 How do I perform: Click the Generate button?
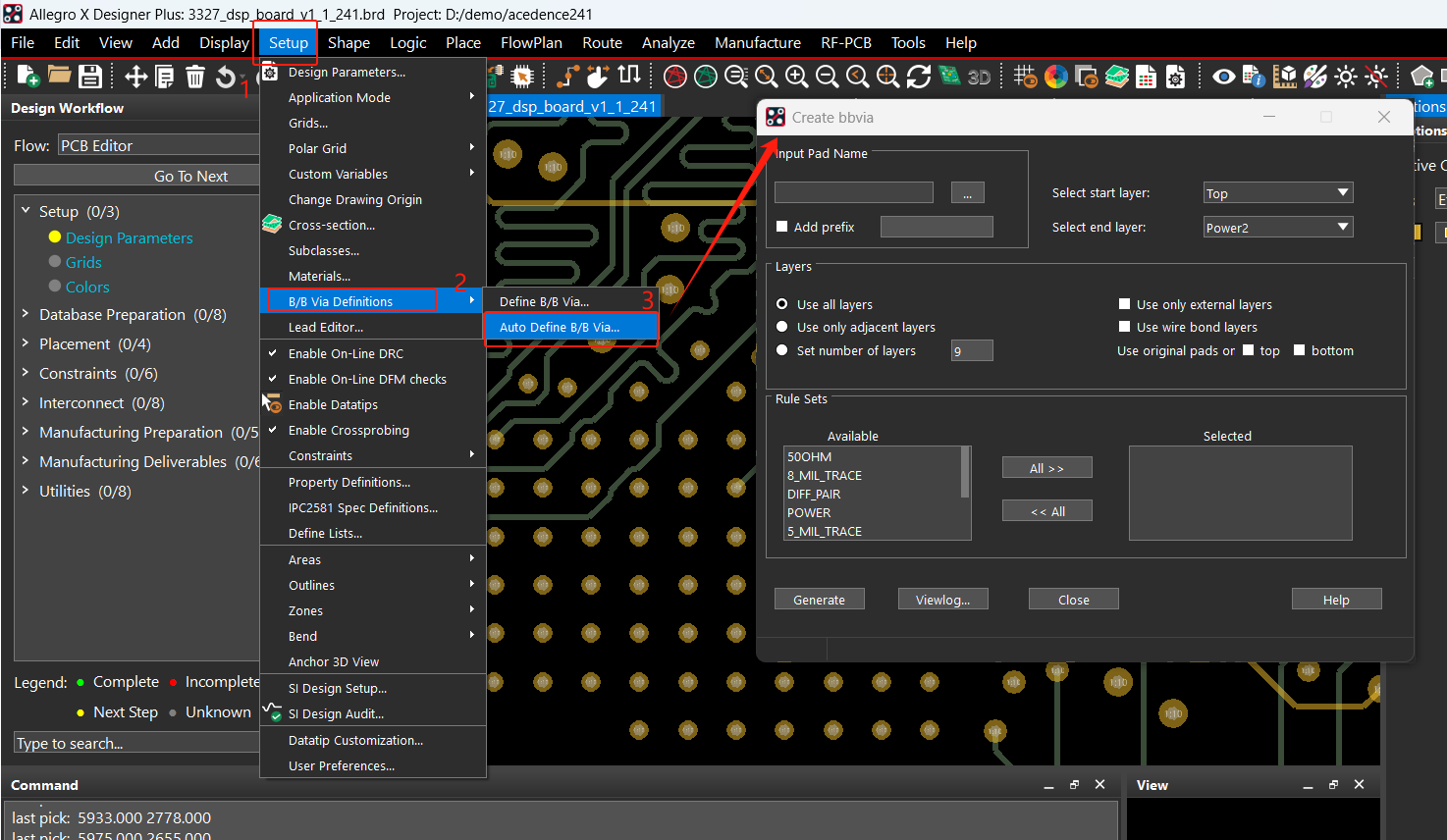pos(820,600)
